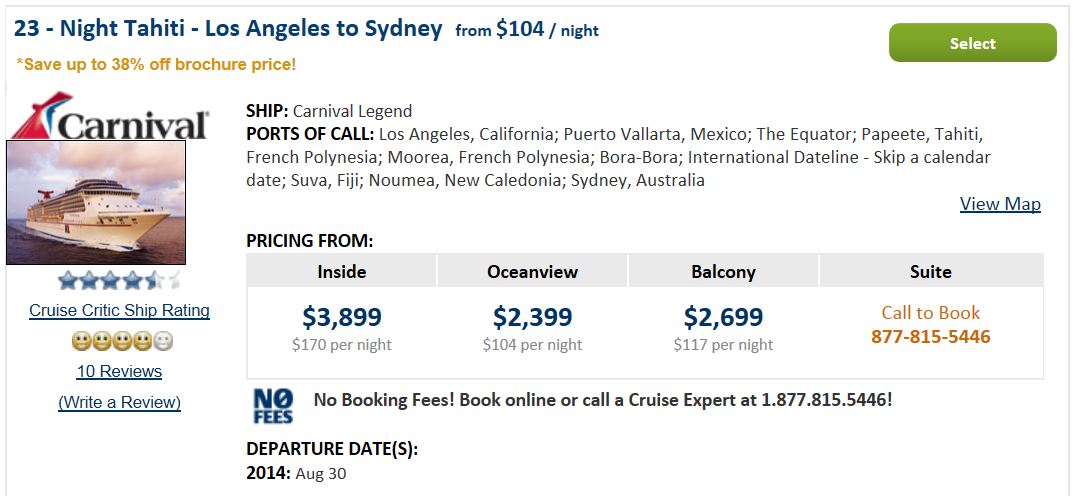The image size is (1073, 496).
Task: Select the Oceanview cabin column header
Action: pyautogui.click(x=532, y=272)
